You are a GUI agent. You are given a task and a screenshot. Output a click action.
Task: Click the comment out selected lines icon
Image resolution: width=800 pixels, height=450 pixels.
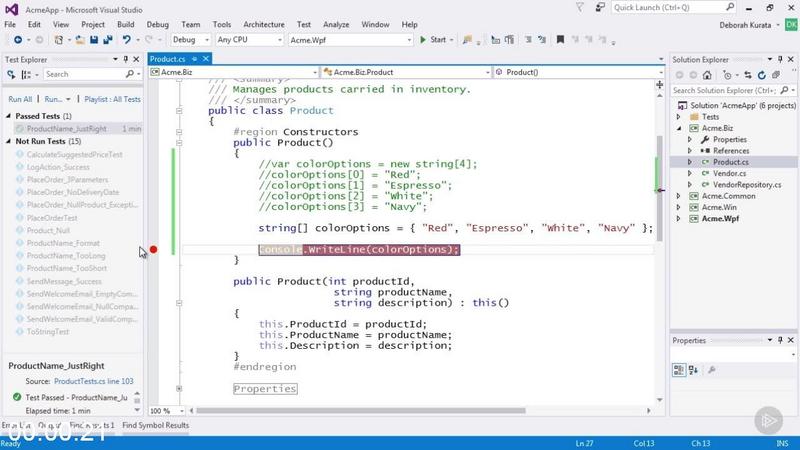pyautogui.click(x=528, y=39)
